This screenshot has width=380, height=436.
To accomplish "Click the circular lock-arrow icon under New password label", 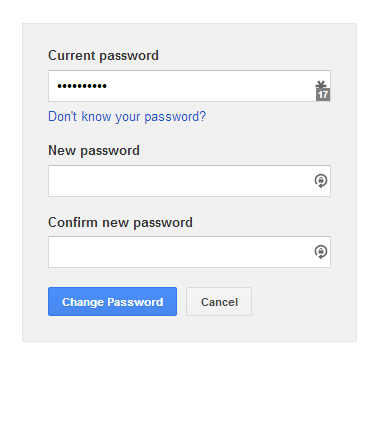I will [321, 181].
